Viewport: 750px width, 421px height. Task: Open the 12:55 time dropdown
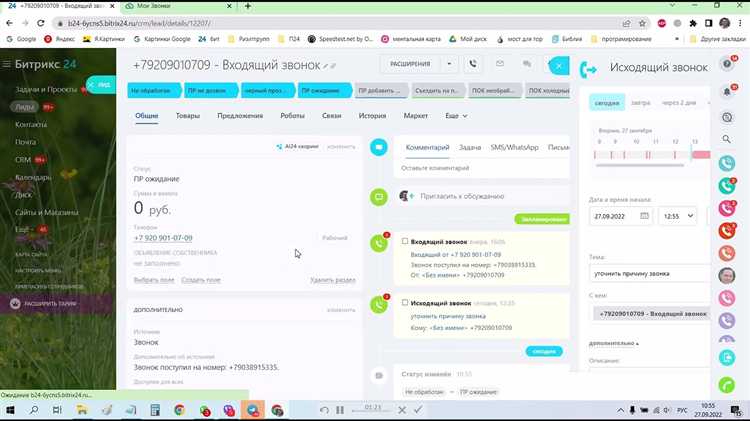(x=678, y=216)
